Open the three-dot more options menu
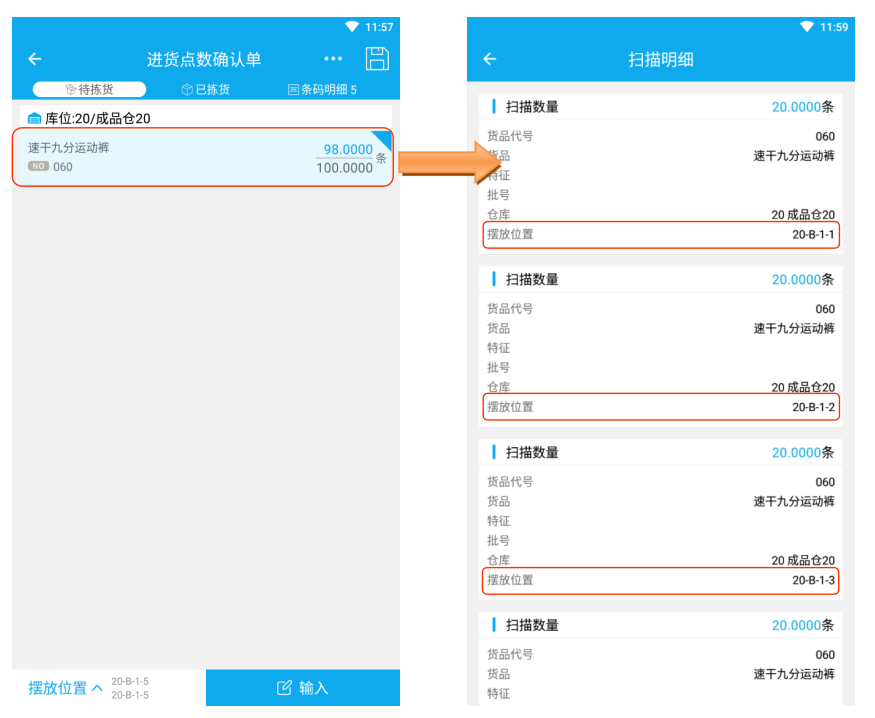Image resolution: width=875 pixels, height=718 pixels. pyautogui.click(x=333, y=59)
